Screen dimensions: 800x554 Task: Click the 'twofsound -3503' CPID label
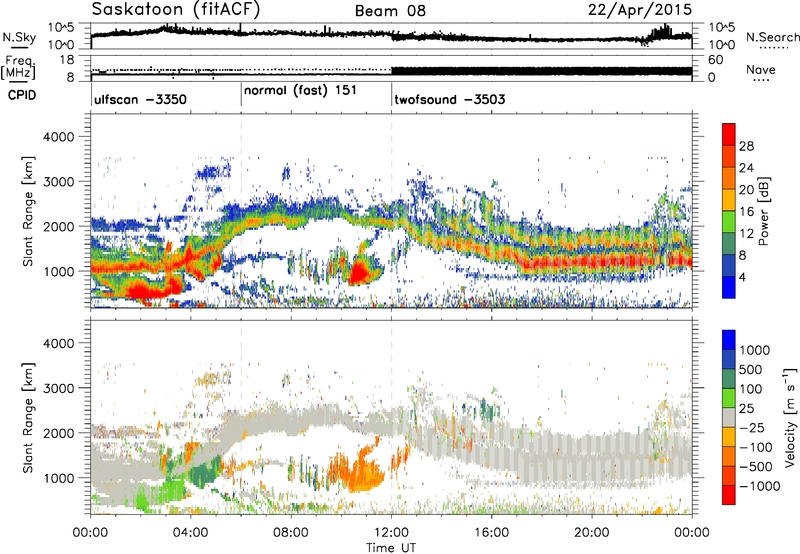pos(450,99)
